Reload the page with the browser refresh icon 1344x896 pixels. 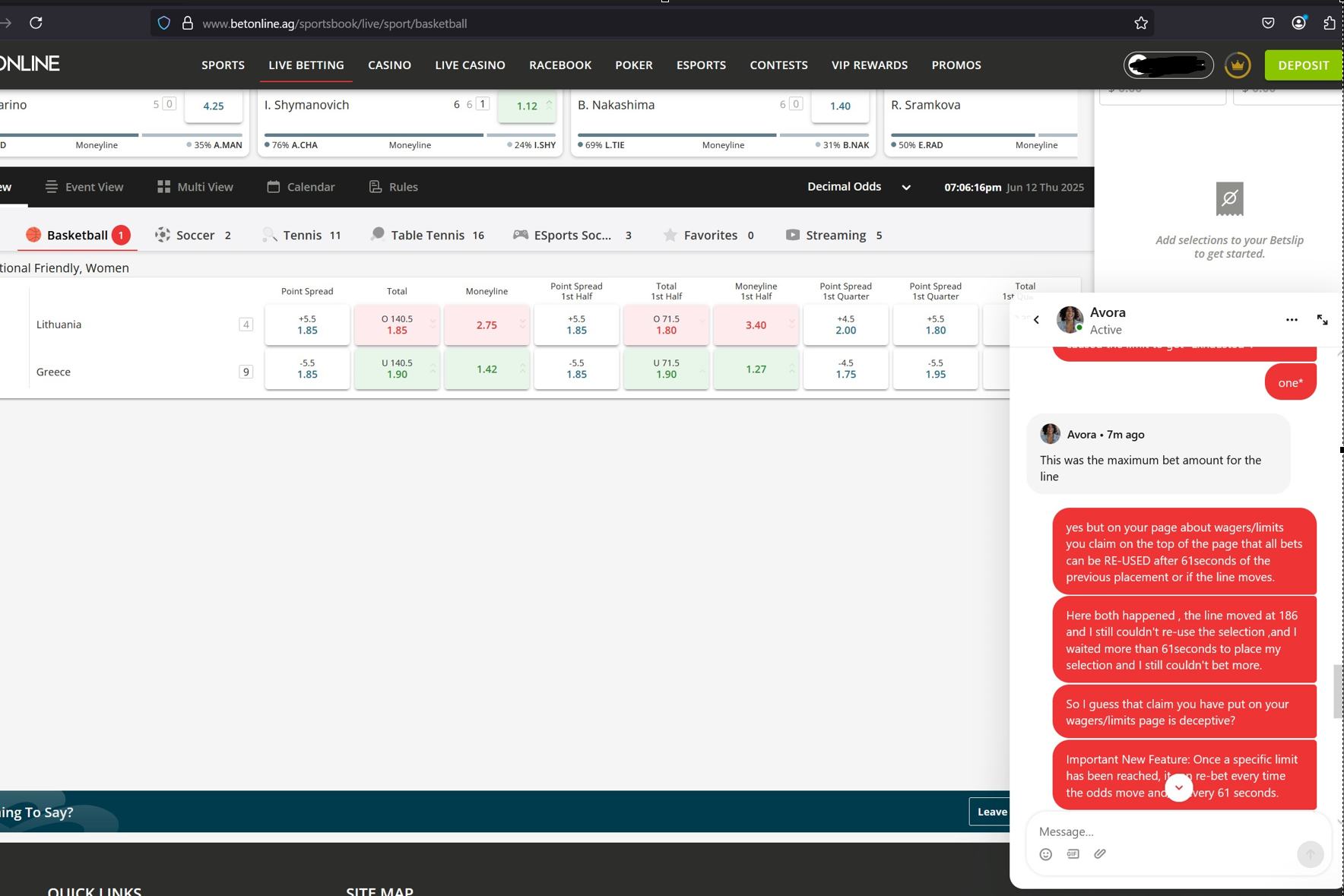(36, 23)
